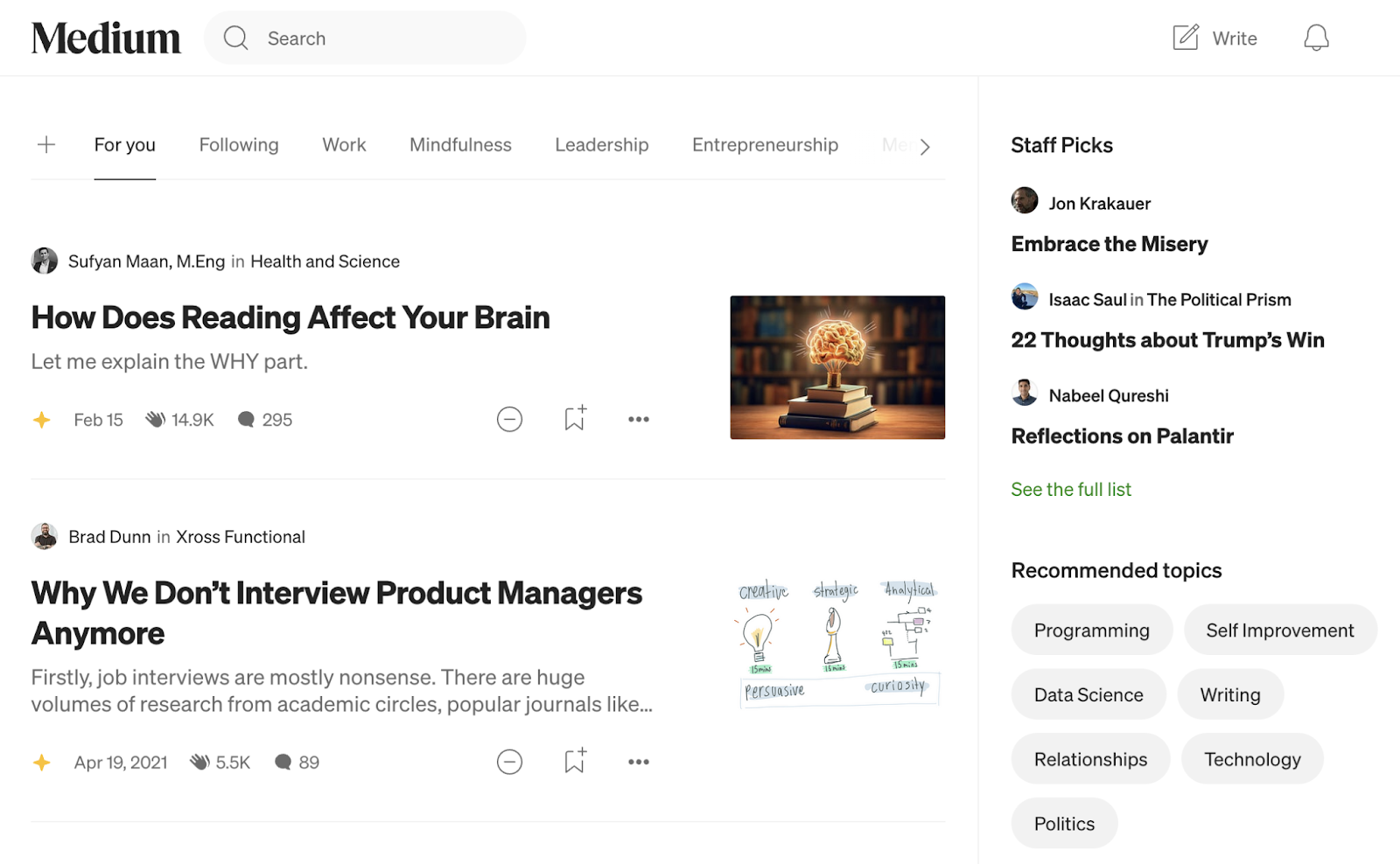1400x864 pixels.
Task: Bookmark the product managers story
Action: (574, 761)
